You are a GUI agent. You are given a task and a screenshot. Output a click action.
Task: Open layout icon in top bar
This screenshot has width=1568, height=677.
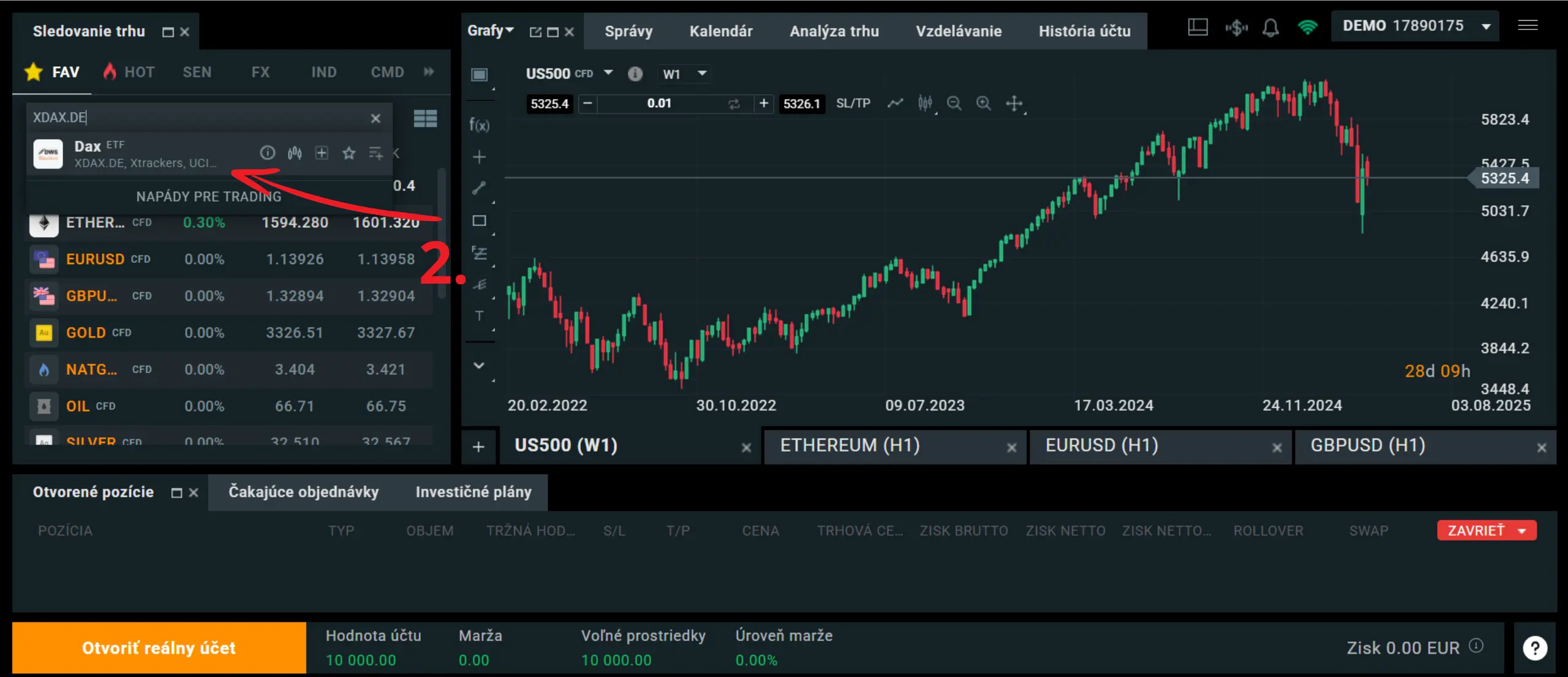(1197, 27)
